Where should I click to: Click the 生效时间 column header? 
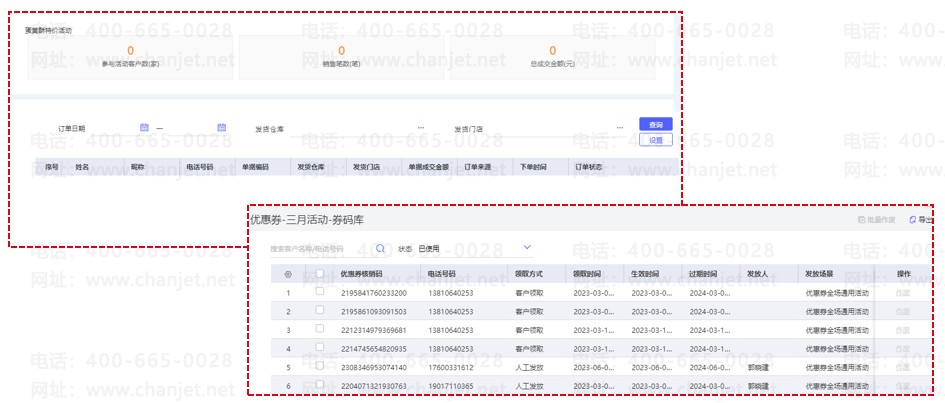pos(645,274)
